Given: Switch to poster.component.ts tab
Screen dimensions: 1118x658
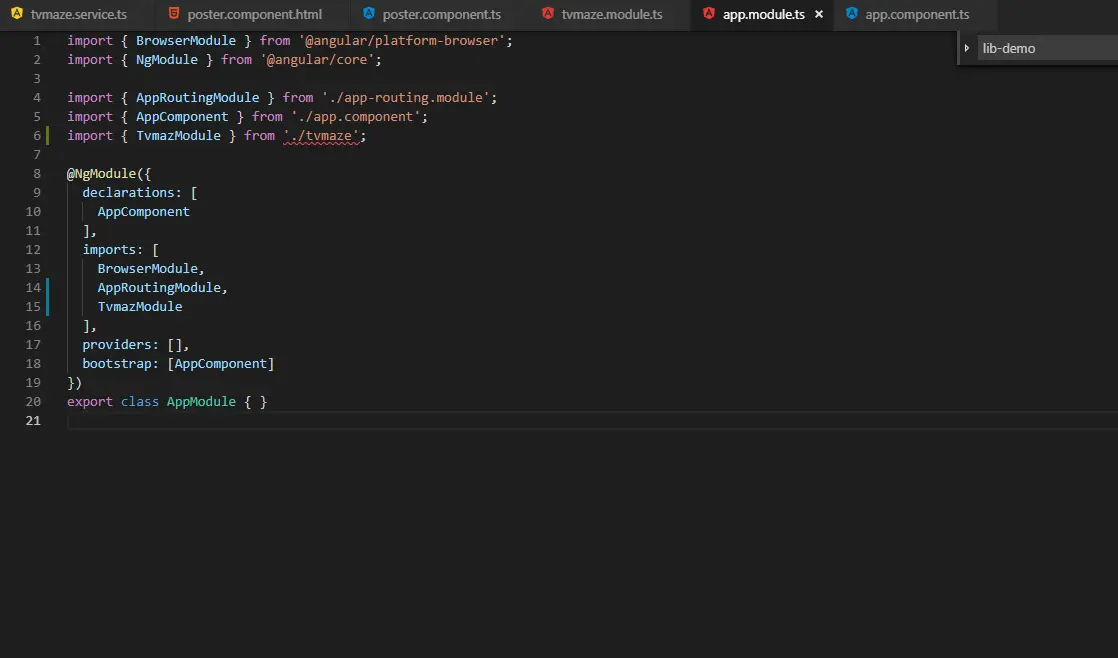Looking at the screenshot, I should point(431,14).
